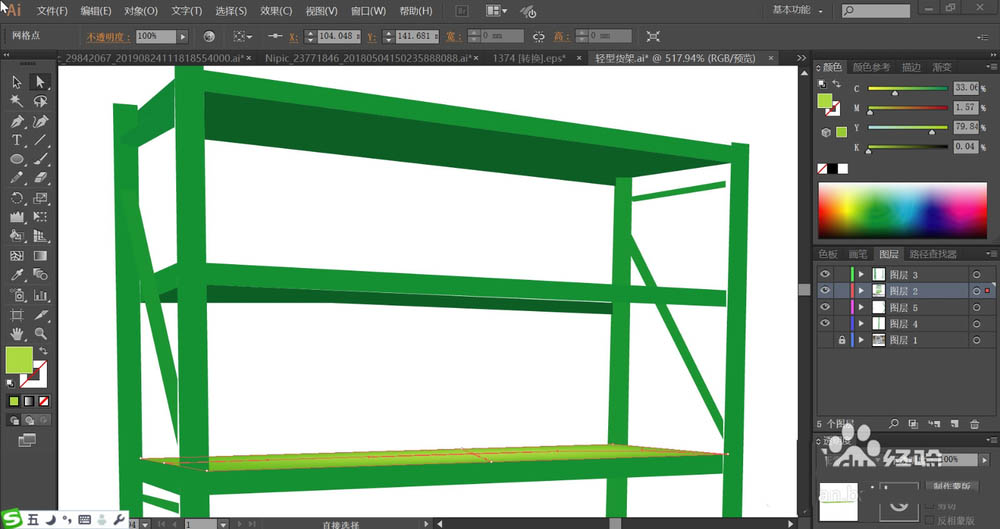1000x529 pixels.
Task: Switch to the 1374 [转换].eps document tab
Action: [x=529, y=58]
